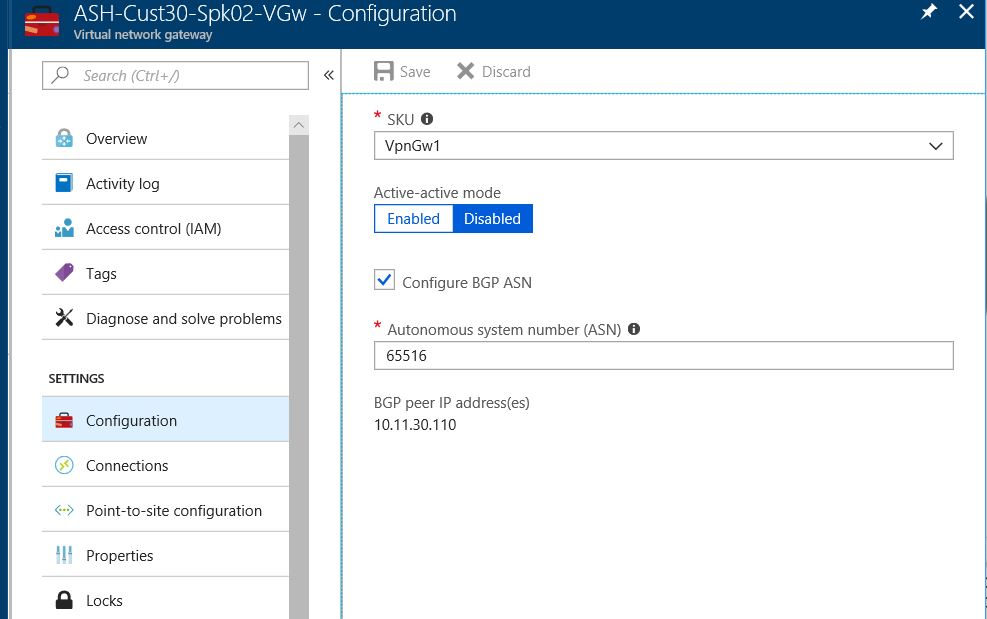
Task: Click the Connections globe icon
Action: click(64, 465)
